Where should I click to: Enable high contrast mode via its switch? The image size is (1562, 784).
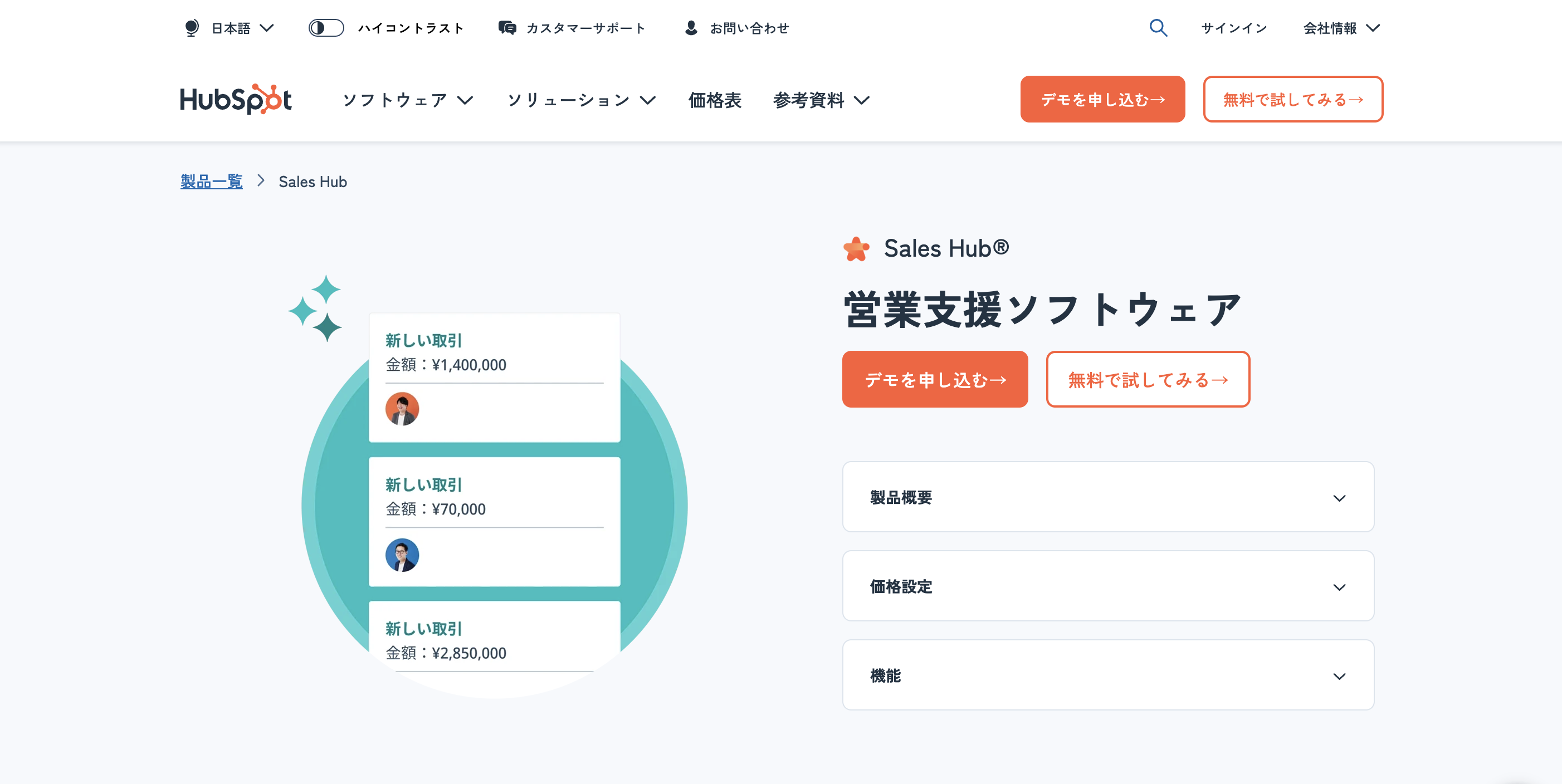click(x=326, y=28)
